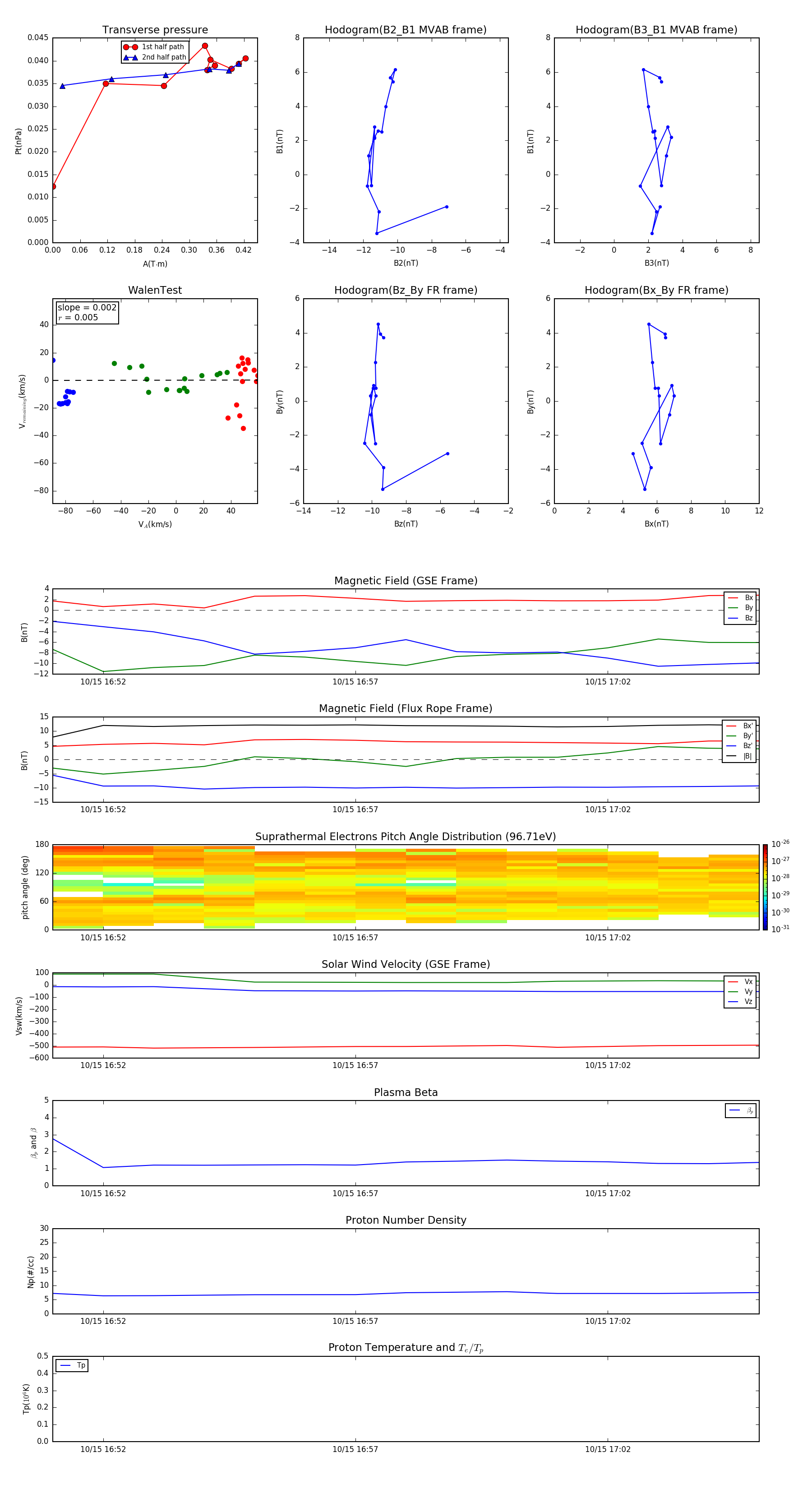Screen dimensions: 812x1489
Task: Click the 'Bx' legend entry in GSE magnetic field
Action: point(741,598)
